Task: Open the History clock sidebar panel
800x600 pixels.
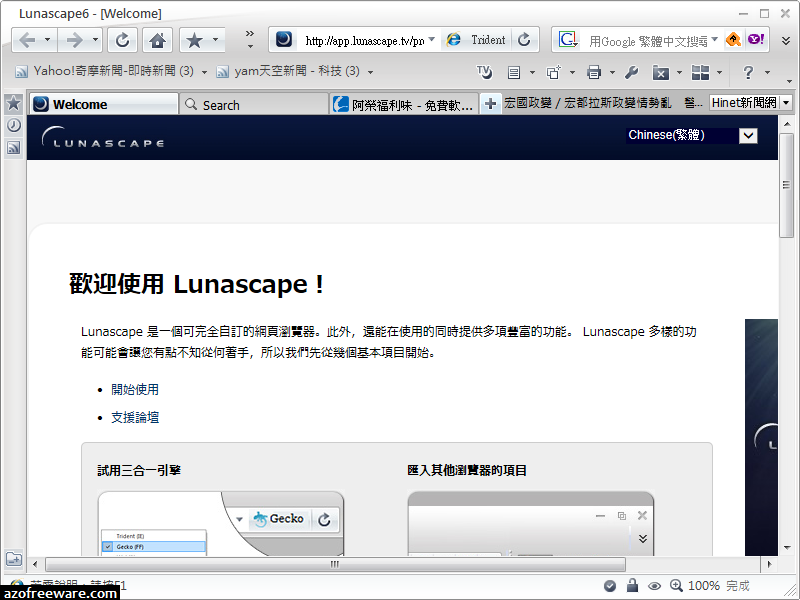Action: coord(14,125)
